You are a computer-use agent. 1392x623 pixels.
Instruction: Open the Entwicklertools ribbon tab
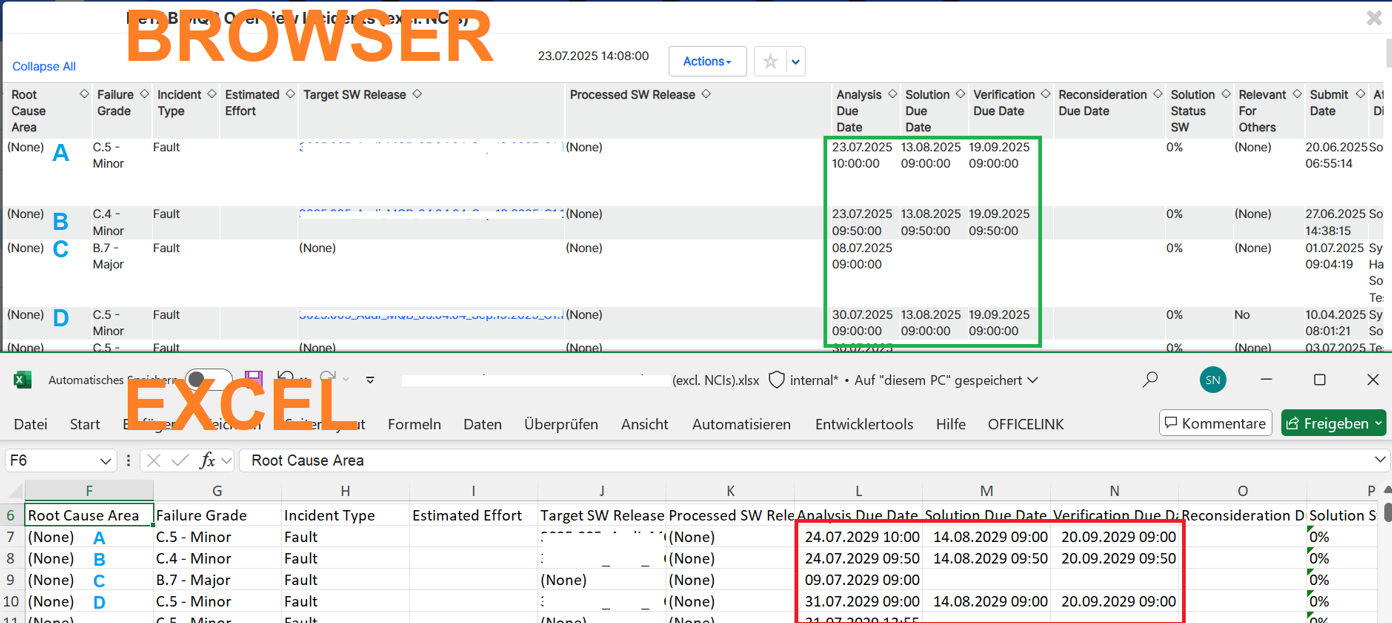pyautogui.click(x=864, y=424)
